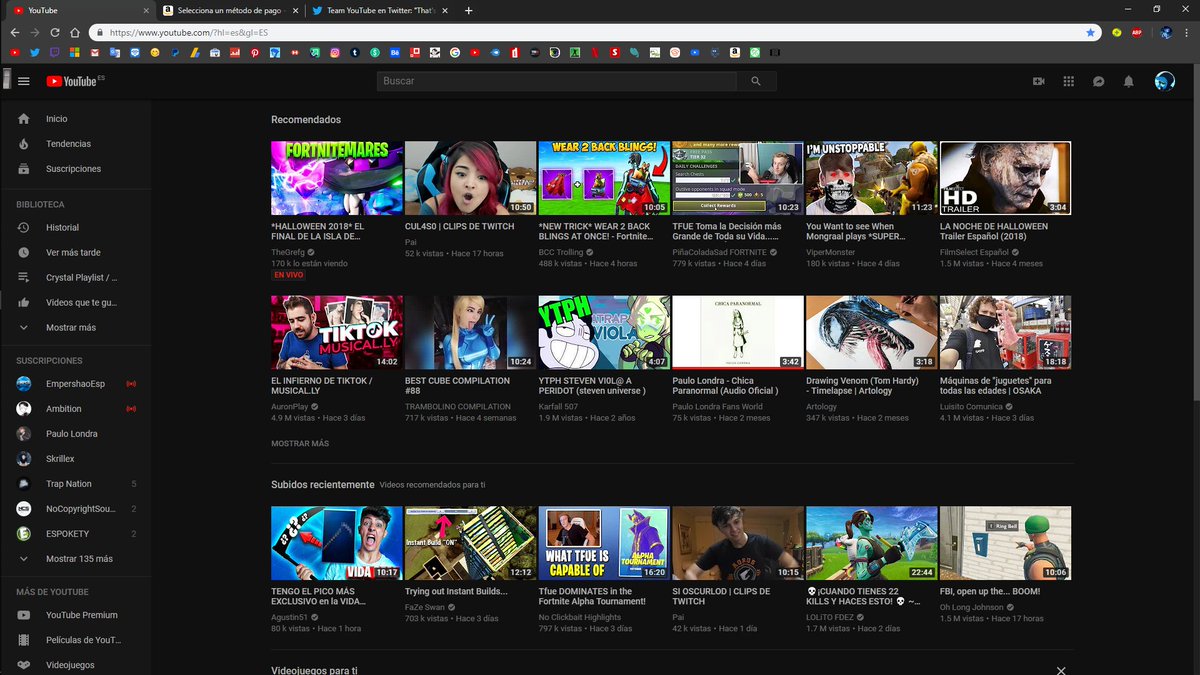Open the YouTube account avatar menu
1200x675 pixels.
pos(1164,81)
